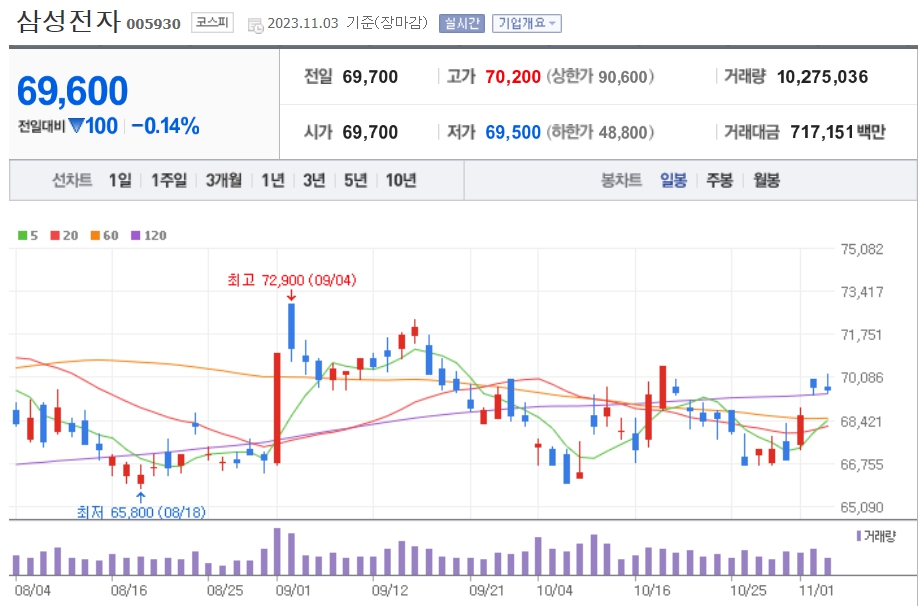The image size is (918, 606).
Task: Open the 봉차트 candlestick chart mode
Action: tap(622, 180)
